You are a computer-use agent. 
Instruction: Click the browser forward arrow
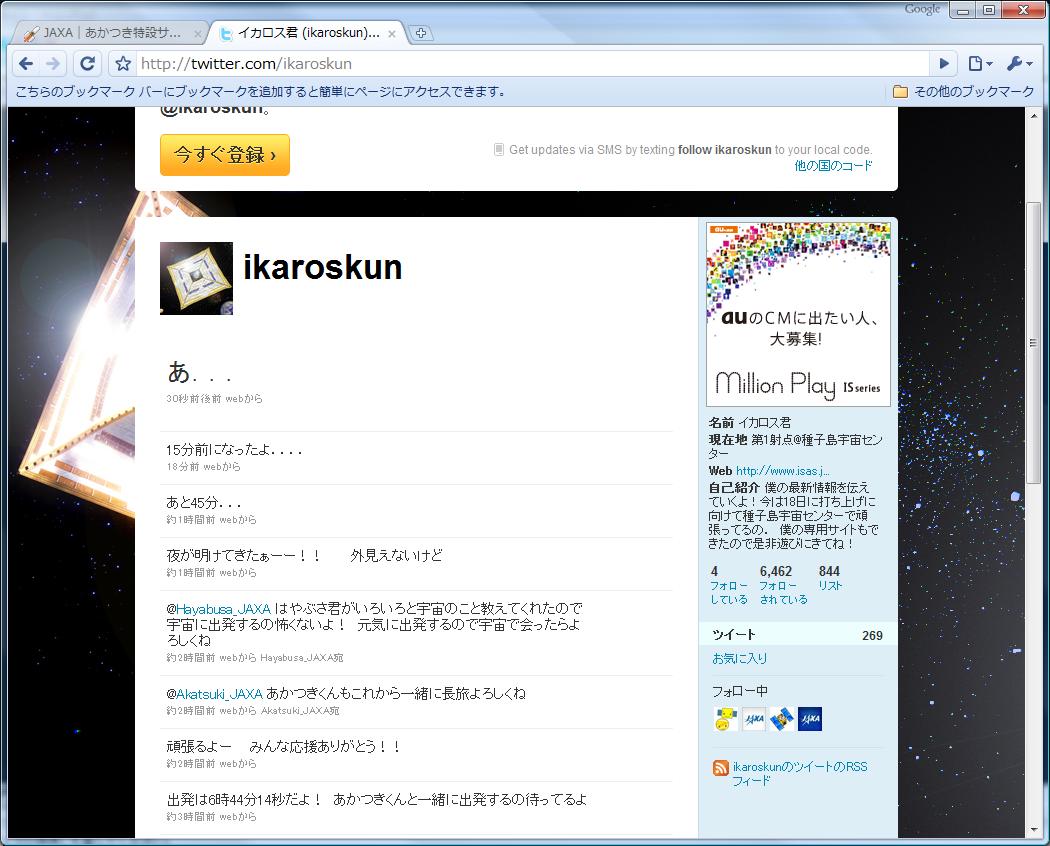click(53, 64)
